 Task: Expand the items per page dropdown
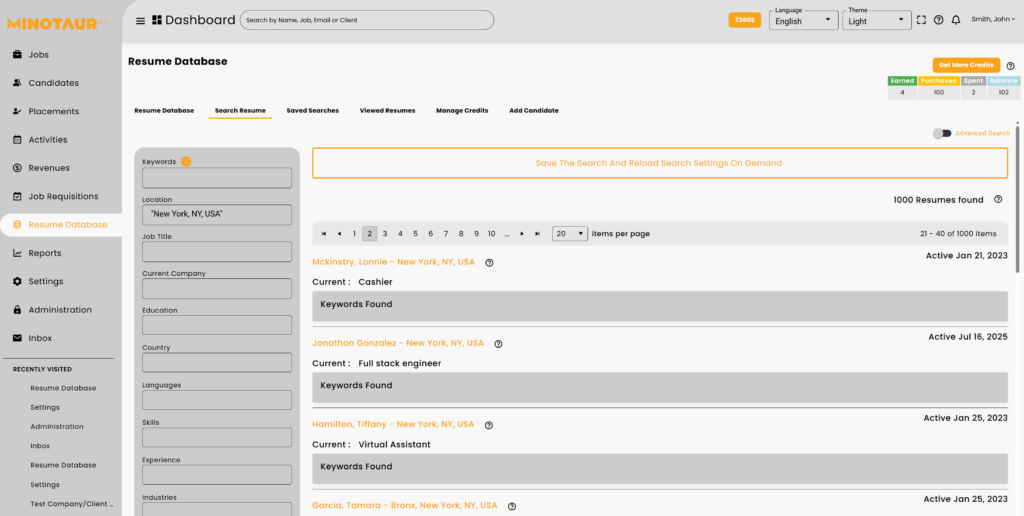coord(570,234)
